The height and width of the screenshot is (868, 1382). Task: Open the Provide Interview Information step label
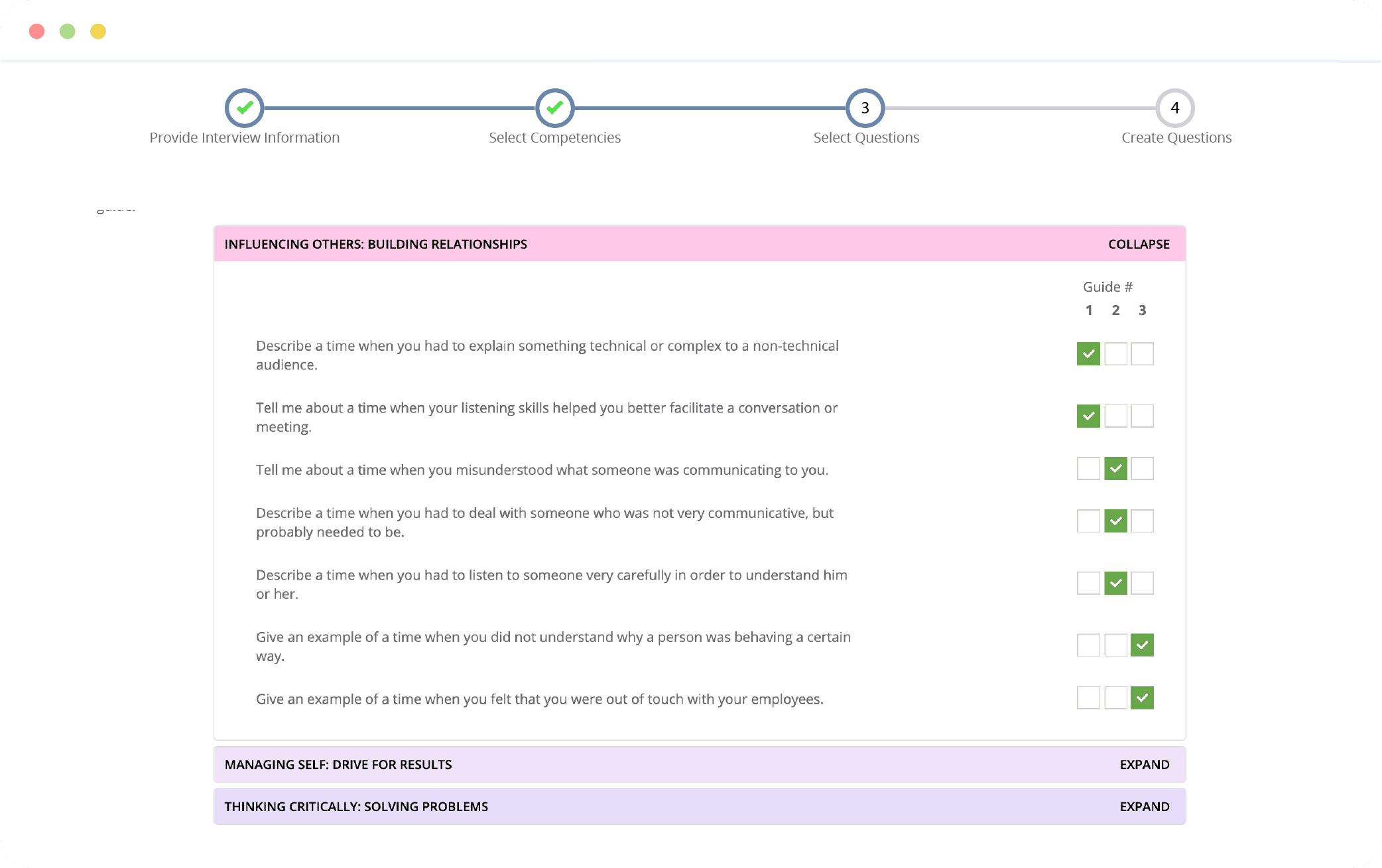pyautogui.click(x=245, y=137)
